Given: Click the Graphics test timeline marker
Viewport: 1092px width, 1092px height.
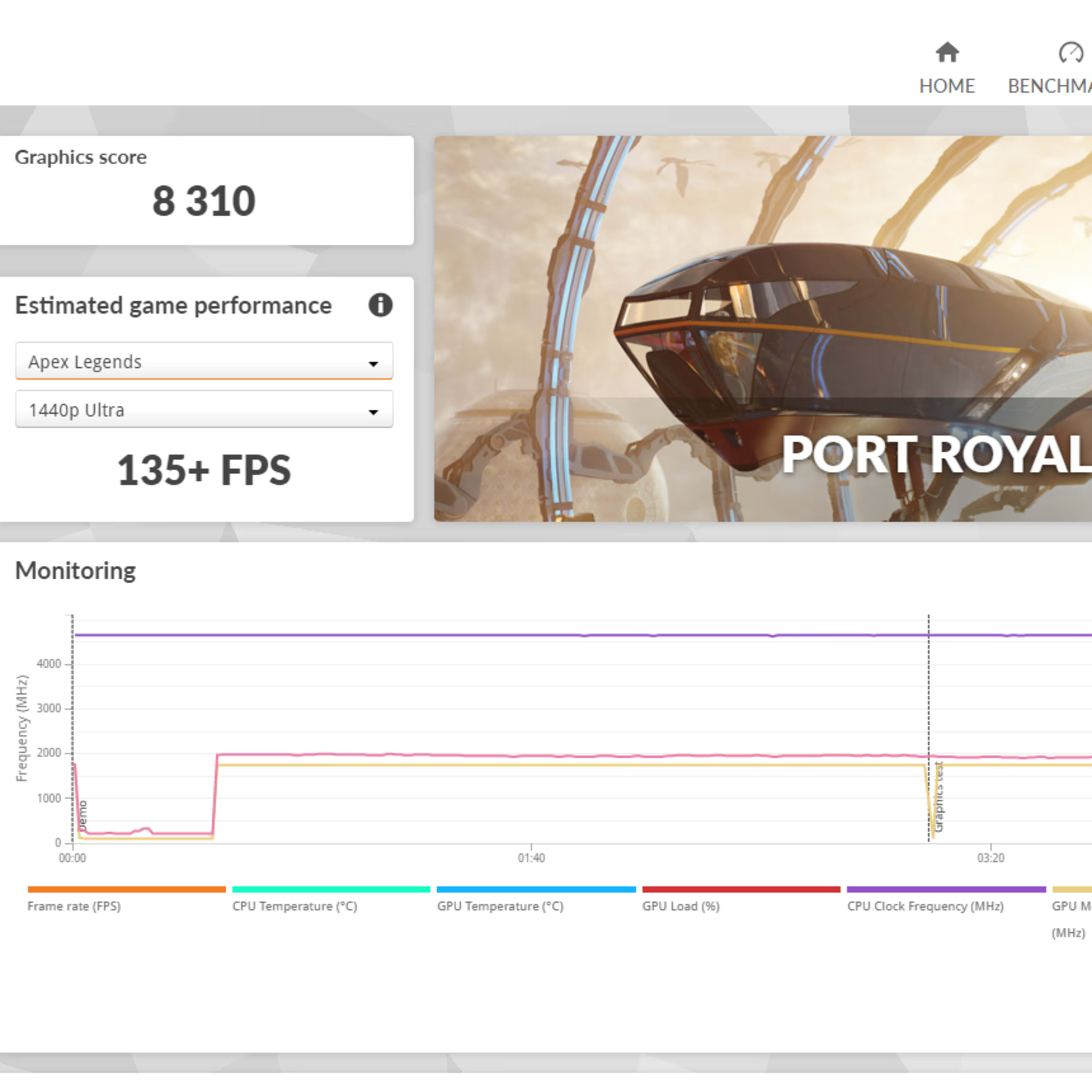Looking at the screenshot, I should point(939,797).
